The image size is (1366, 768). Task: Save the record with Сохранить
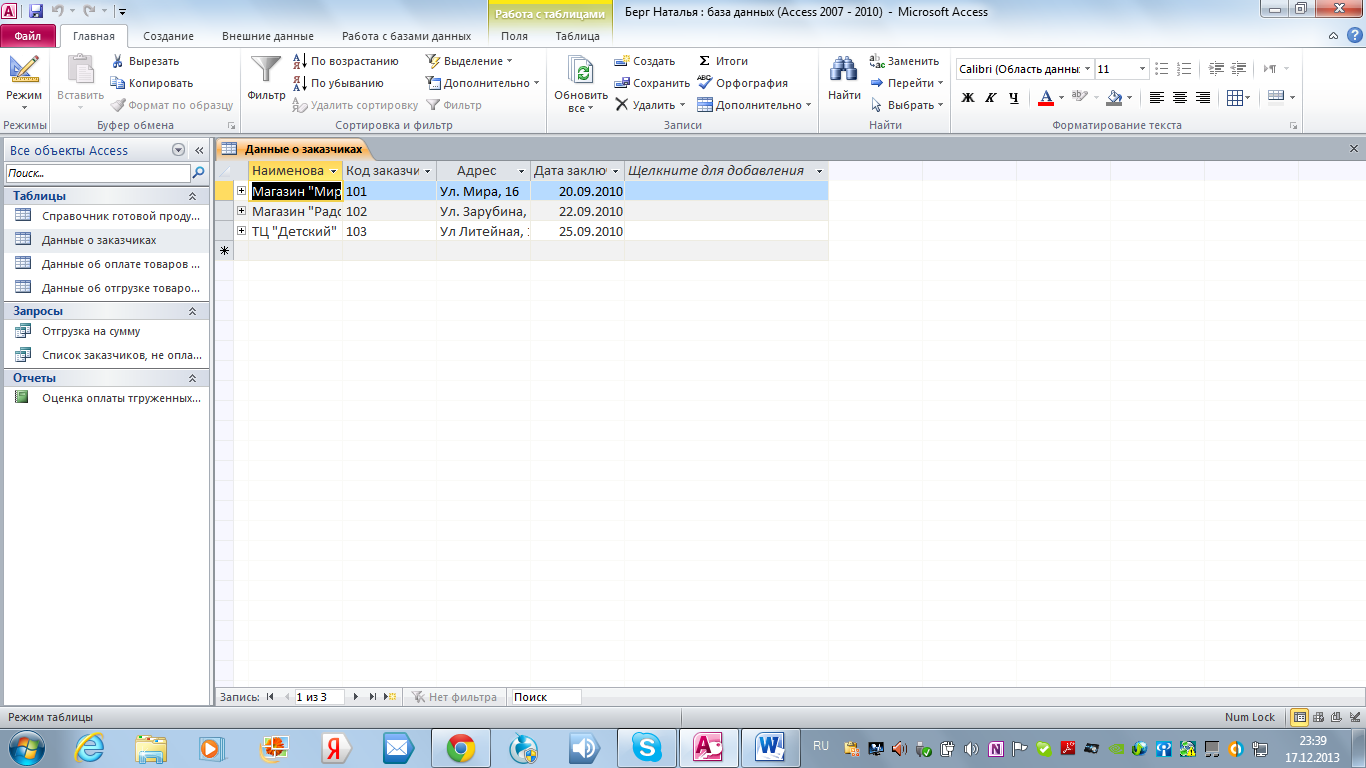[652, 83]
